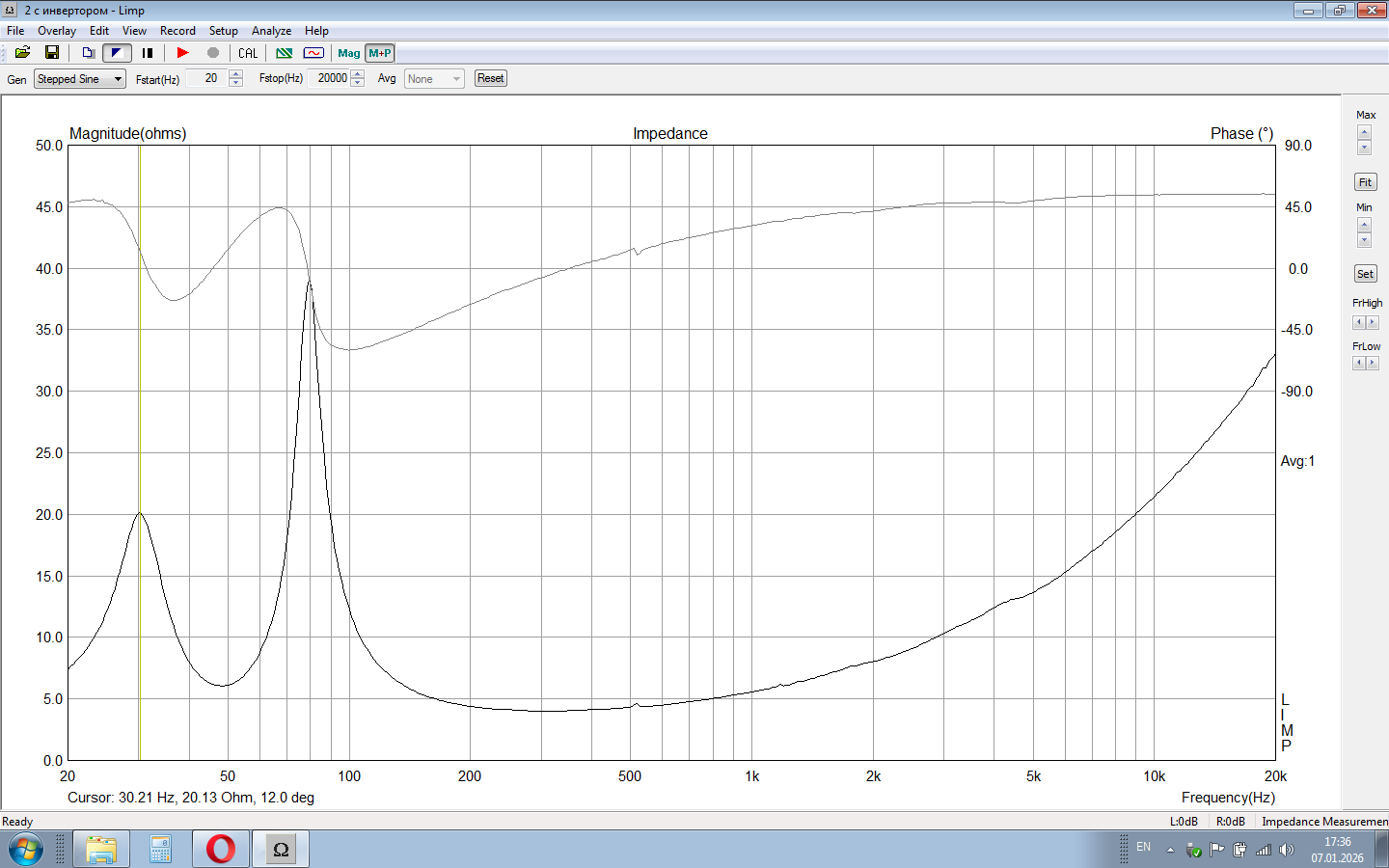
Task: Expand the Avg averaging dropdown
Action: [x=434, y=79]
